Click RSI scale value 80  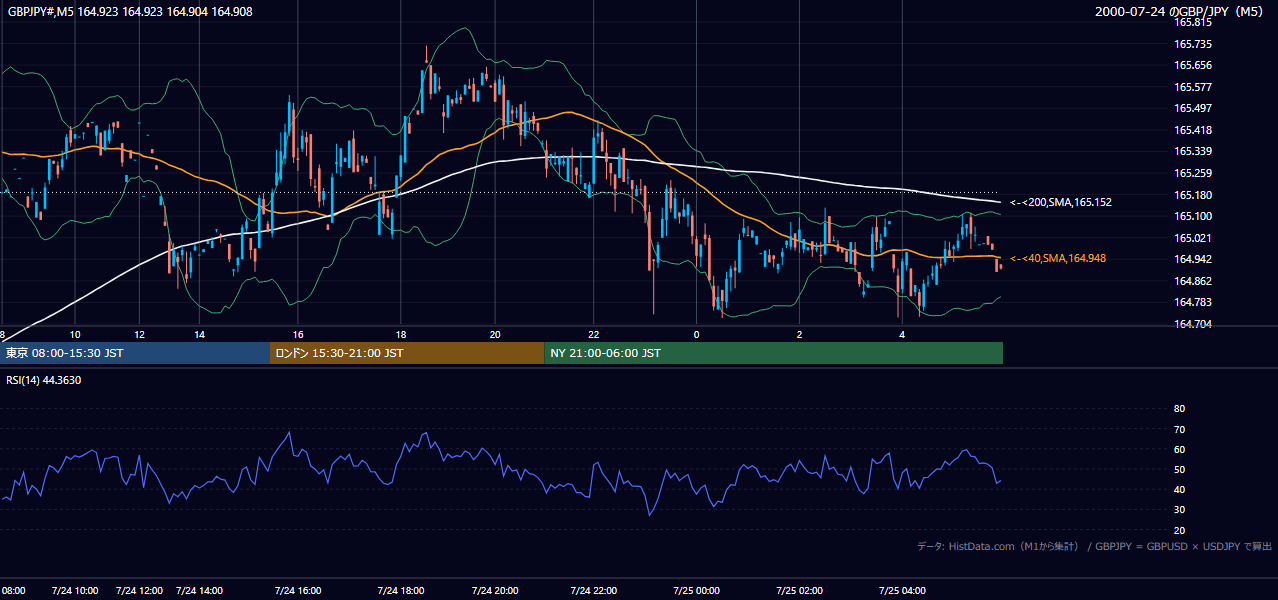1179,409
